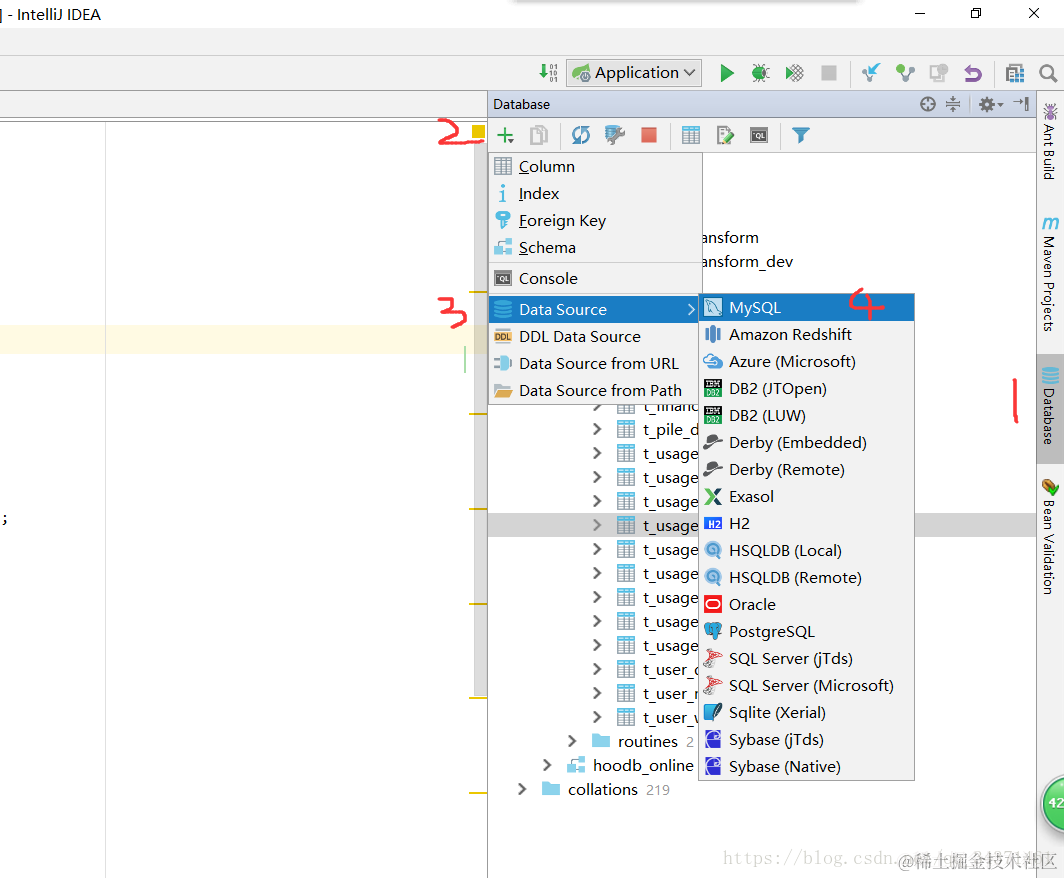Select Oracle data source
This screenshot has width=1064, height=878.
tap(807, 605)
